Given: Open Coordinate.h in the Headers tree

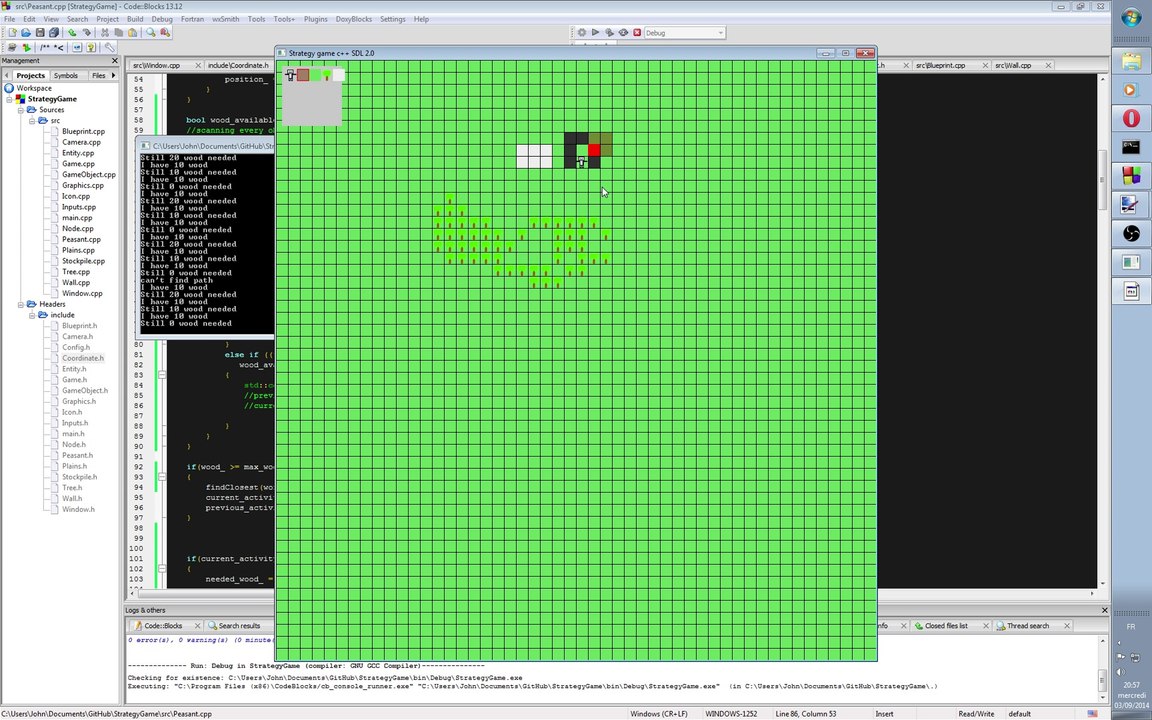Looking at the screenshot, I should (x=82, y=358).
